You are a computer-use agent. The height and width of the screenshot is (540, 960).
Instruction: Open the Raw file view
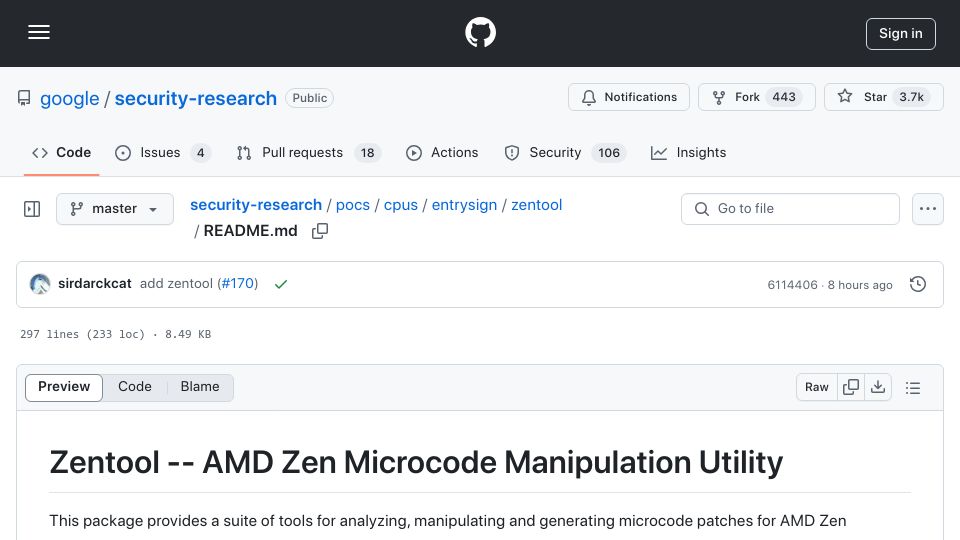tap(817, 387)
